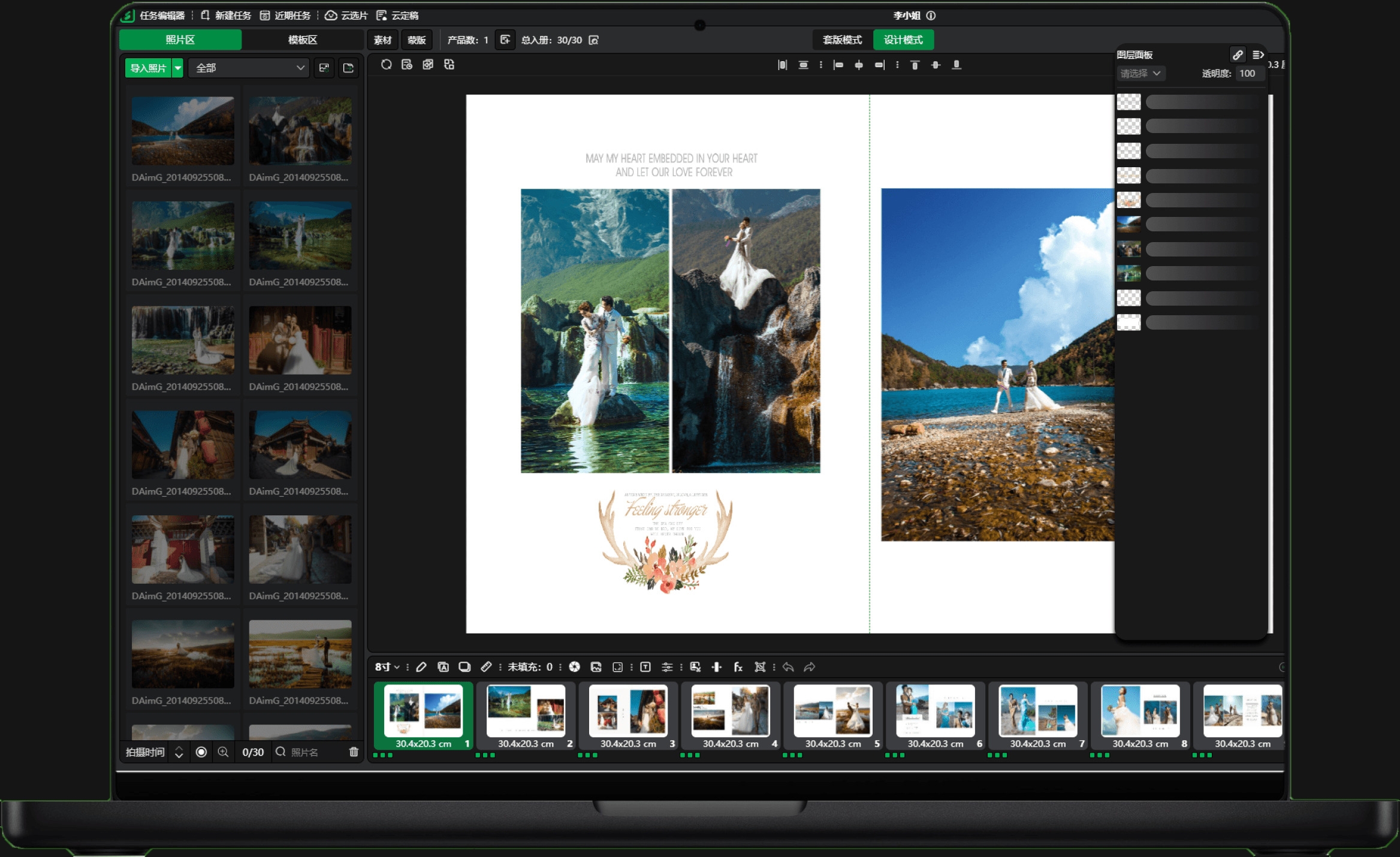
Task: Delete photos with the trash icon
Action: [354, 752]
